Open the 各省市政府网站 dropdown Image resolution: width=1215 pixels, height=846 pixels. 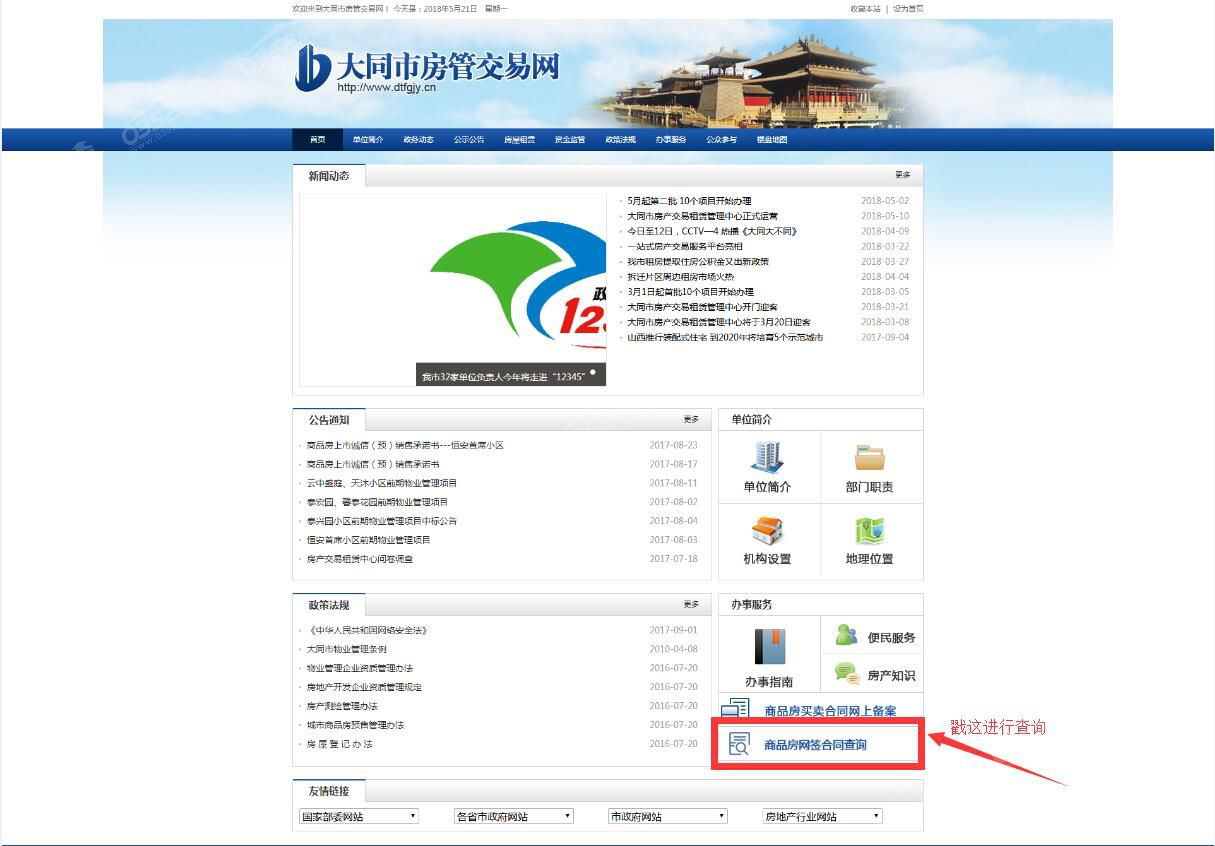point(513,816)
